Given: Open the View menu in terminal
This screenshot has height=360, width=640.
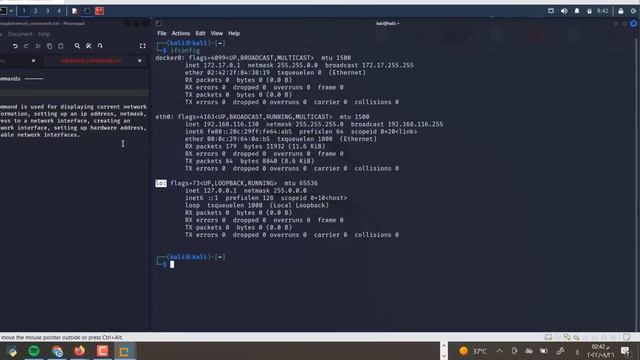Looking at the screenshot, I should coord(217,33).
